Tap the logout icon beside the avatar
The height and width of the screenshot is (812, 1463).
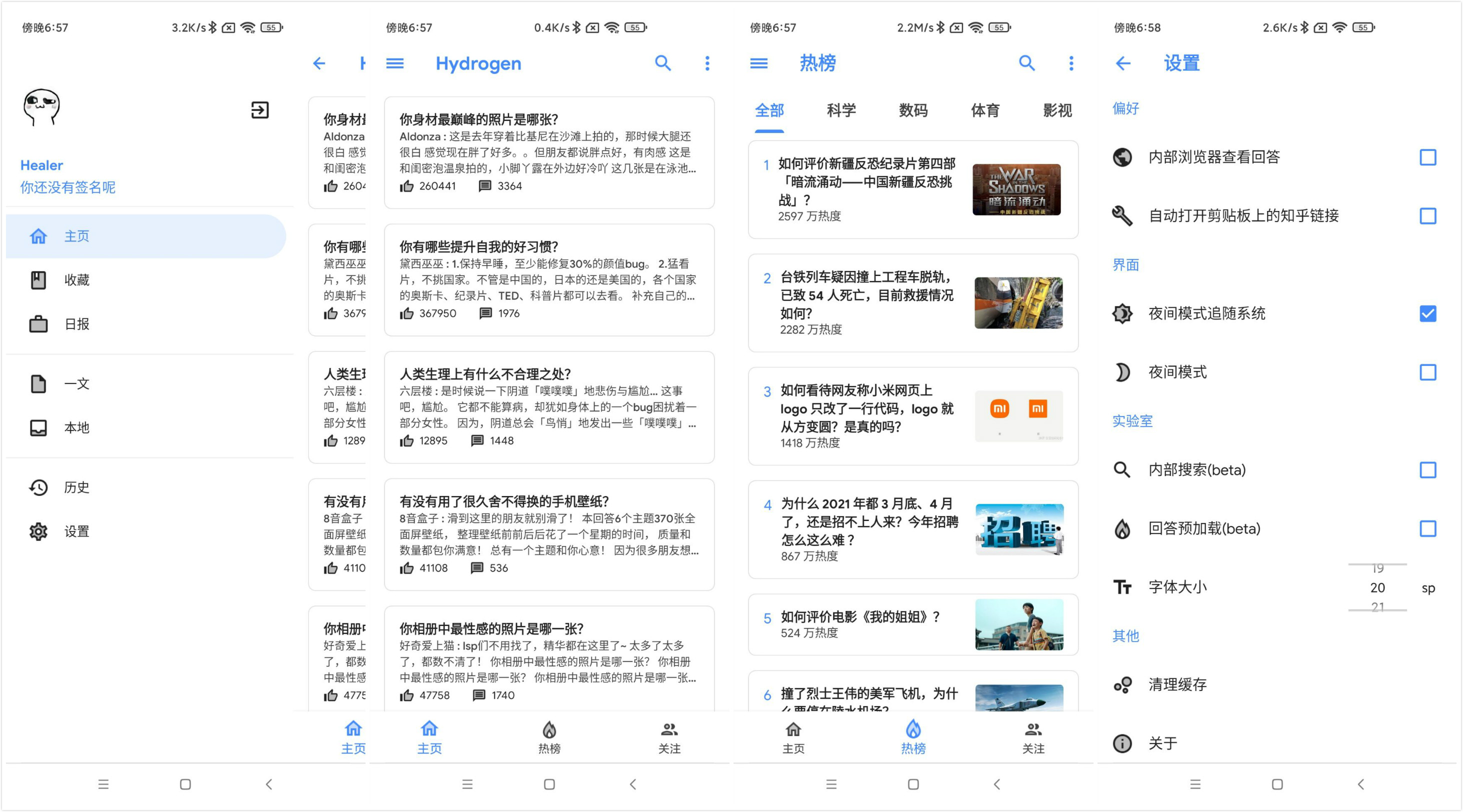(259, 109)
